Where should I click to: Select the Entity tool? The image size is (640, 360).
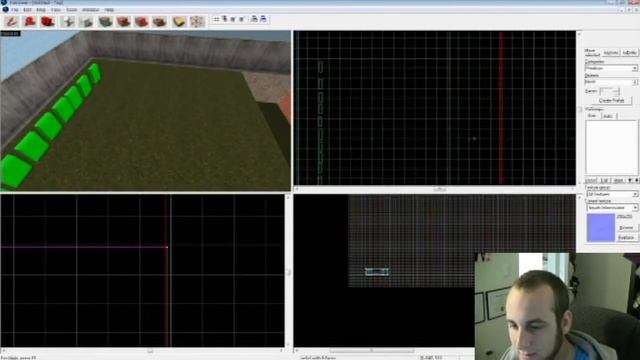(68, 21)
